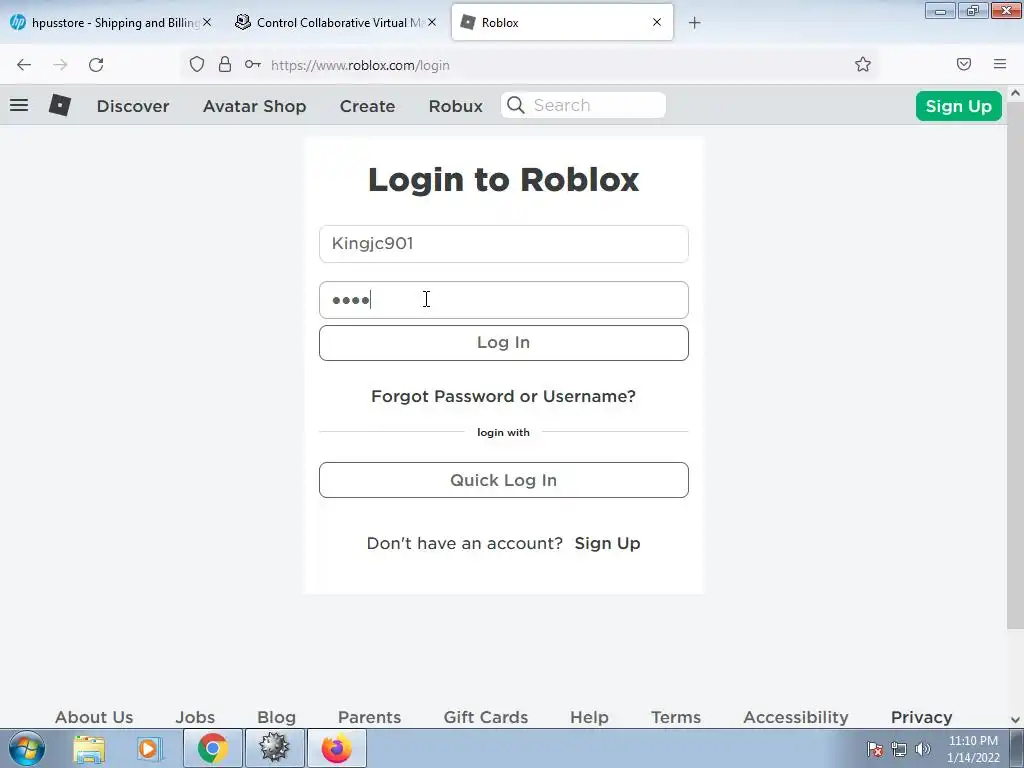Screen dimensions: 1024x768
Task: Open the Windows Start menu
Action: (27, 748)
